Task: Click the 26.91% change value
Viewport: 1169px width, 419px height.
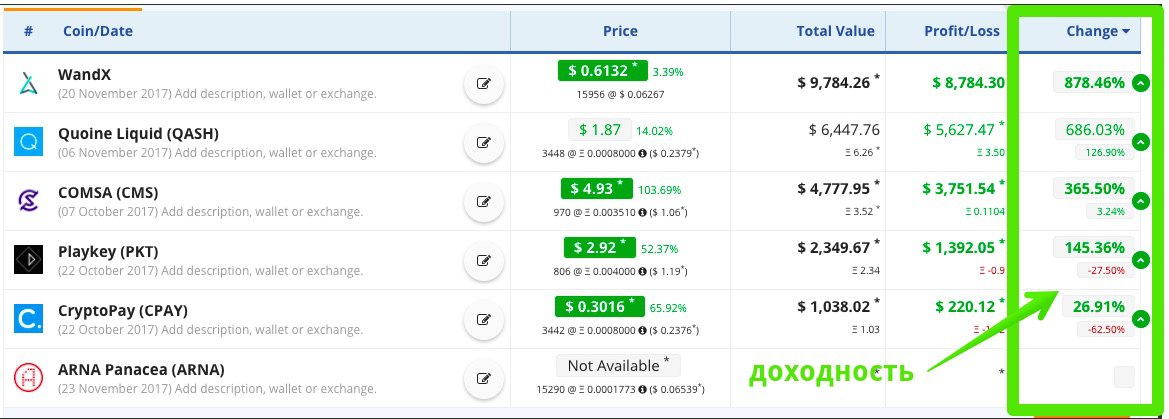Action: tap(1098, 306)
